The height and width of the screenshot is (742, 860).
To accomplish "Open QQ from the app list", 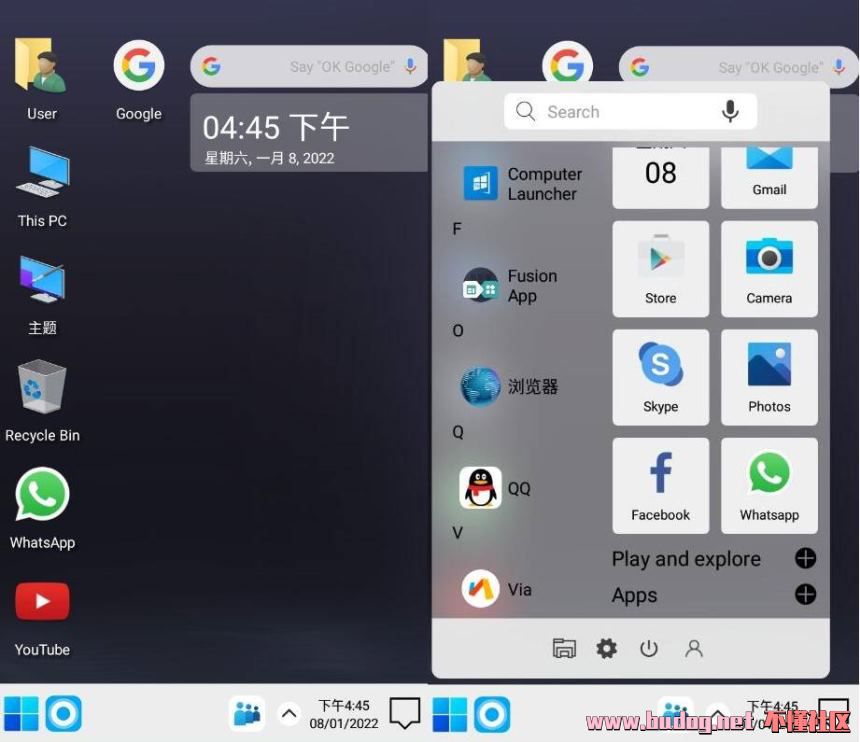I will coord(495,488).
